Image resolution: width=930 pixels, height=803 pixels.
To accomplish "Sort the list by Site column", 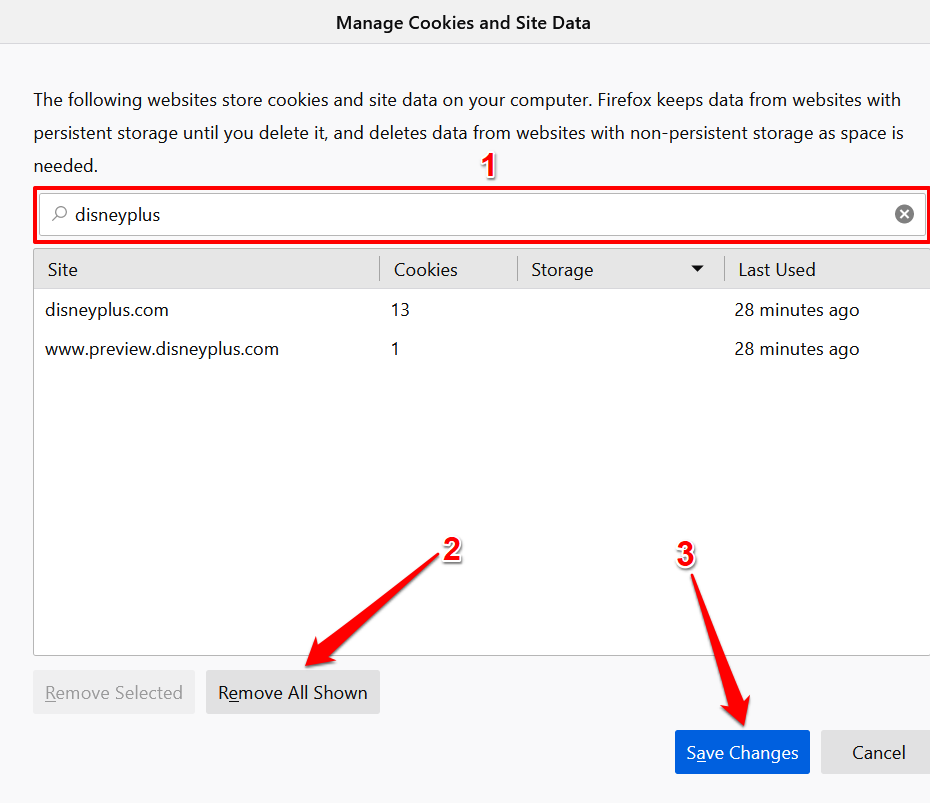I will click(x=205, y=269).
